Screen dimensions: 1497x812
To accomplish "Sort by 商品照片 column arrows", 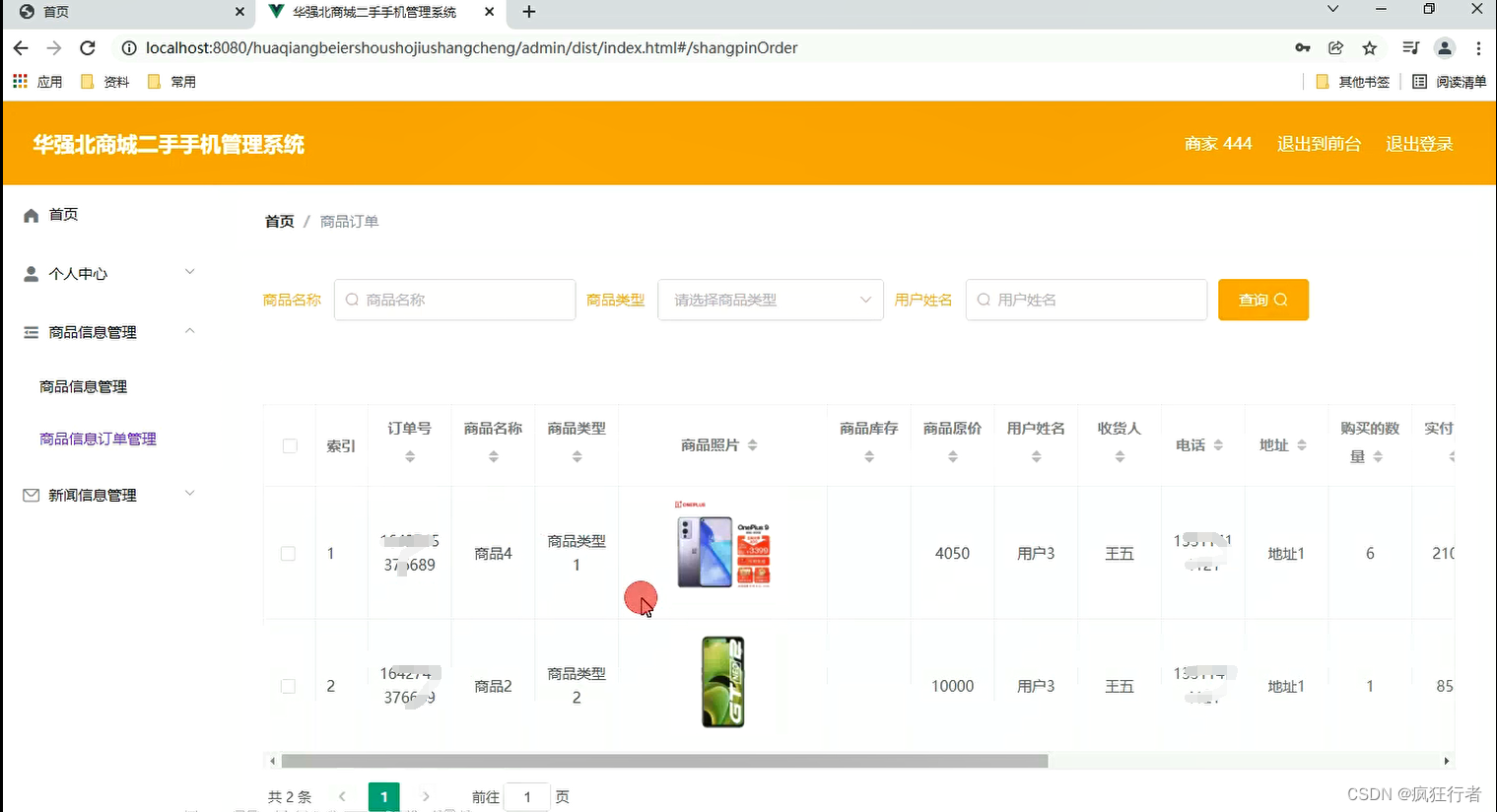I will 752,445.
